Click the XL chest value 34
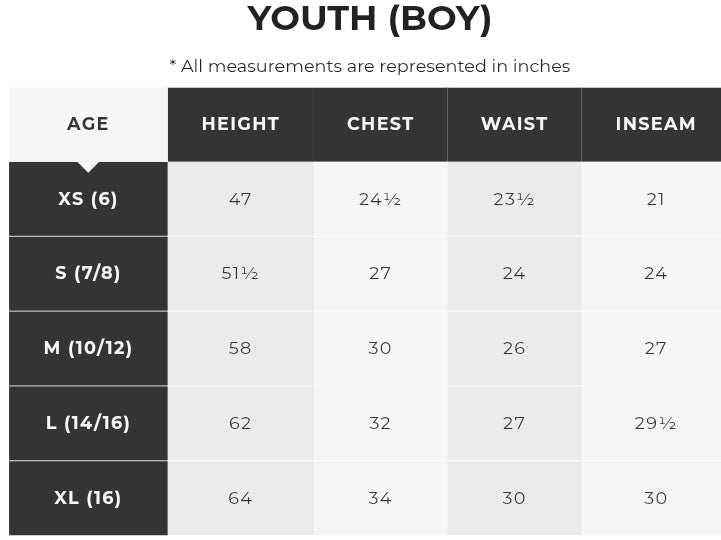 click(x=380, y=498)
